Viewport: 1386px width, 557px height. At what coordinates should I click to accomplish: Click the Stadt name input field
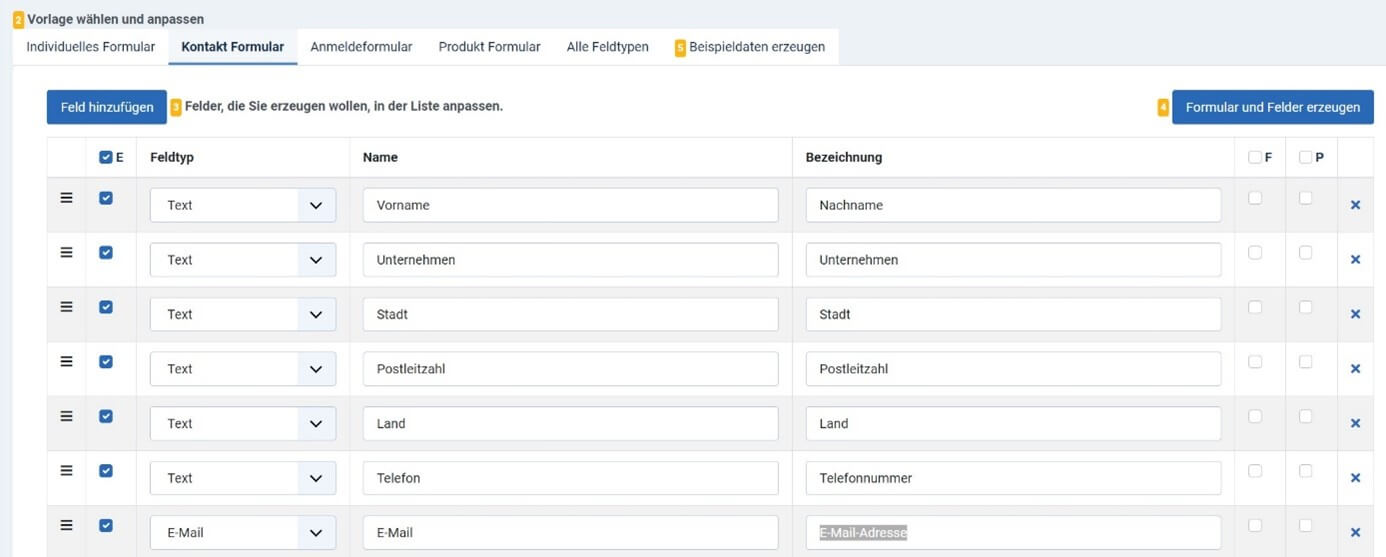[570, 314]
